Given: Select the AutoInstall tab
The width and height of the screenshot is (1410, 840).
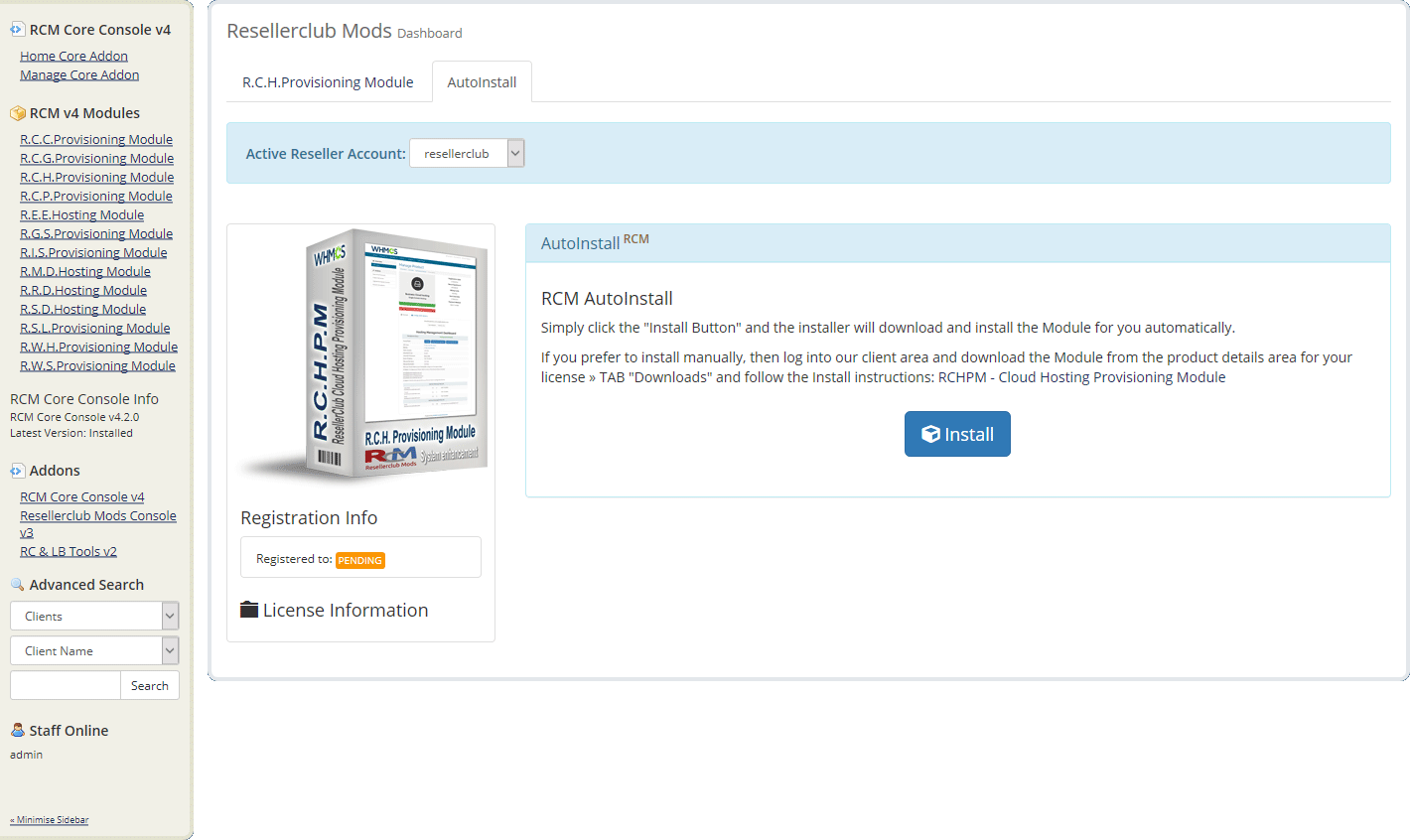Looking at the screenshot, I should [482, 82].
